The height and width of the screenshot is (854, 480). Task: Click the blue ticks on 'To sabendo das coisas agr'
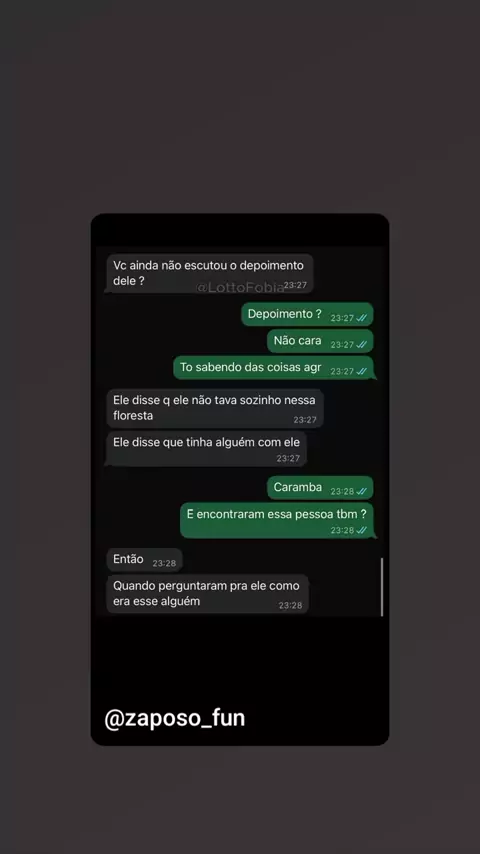362,371
